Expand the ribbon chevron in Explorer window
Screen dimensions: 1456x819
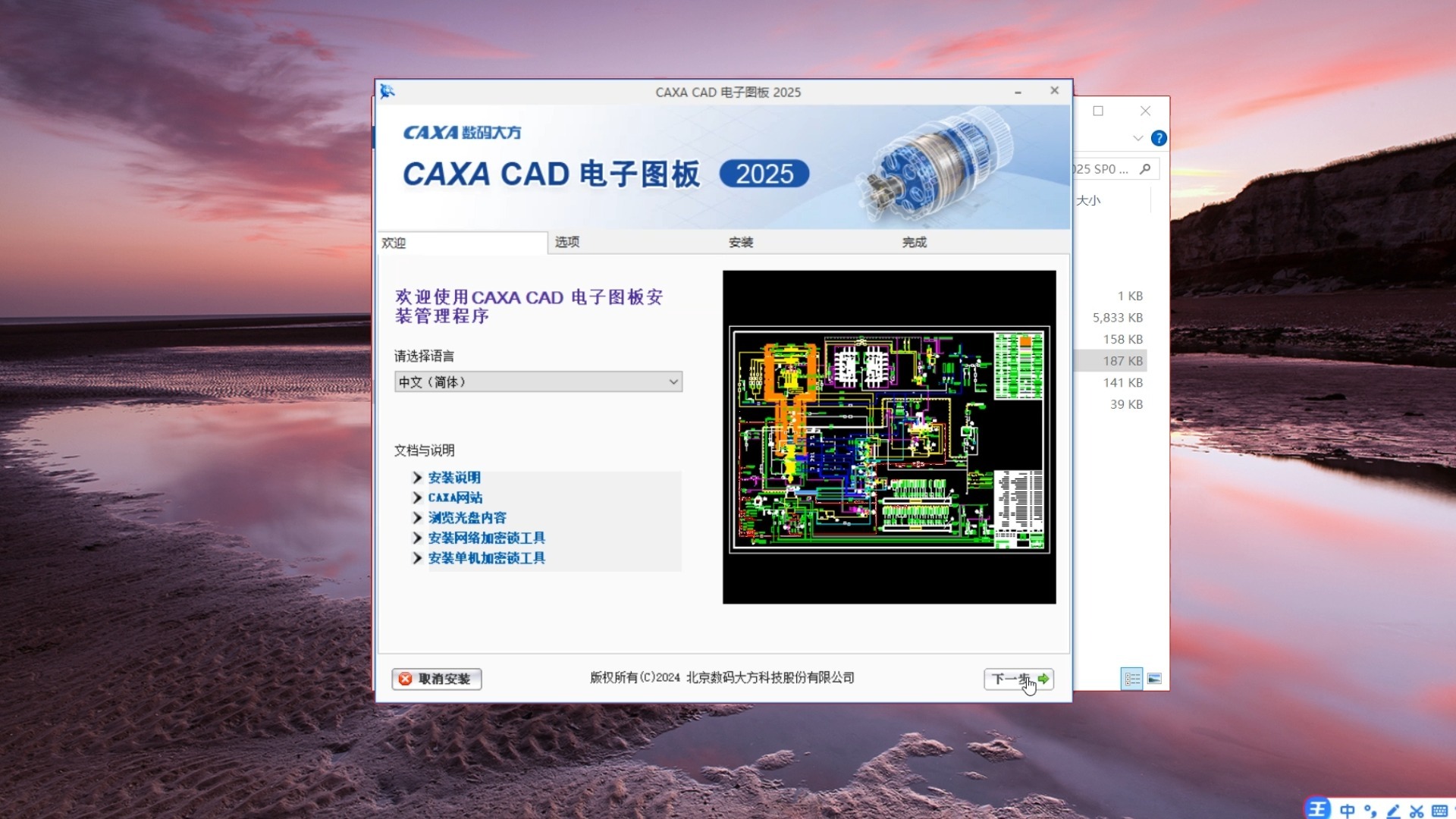(x=1137, y=138)
